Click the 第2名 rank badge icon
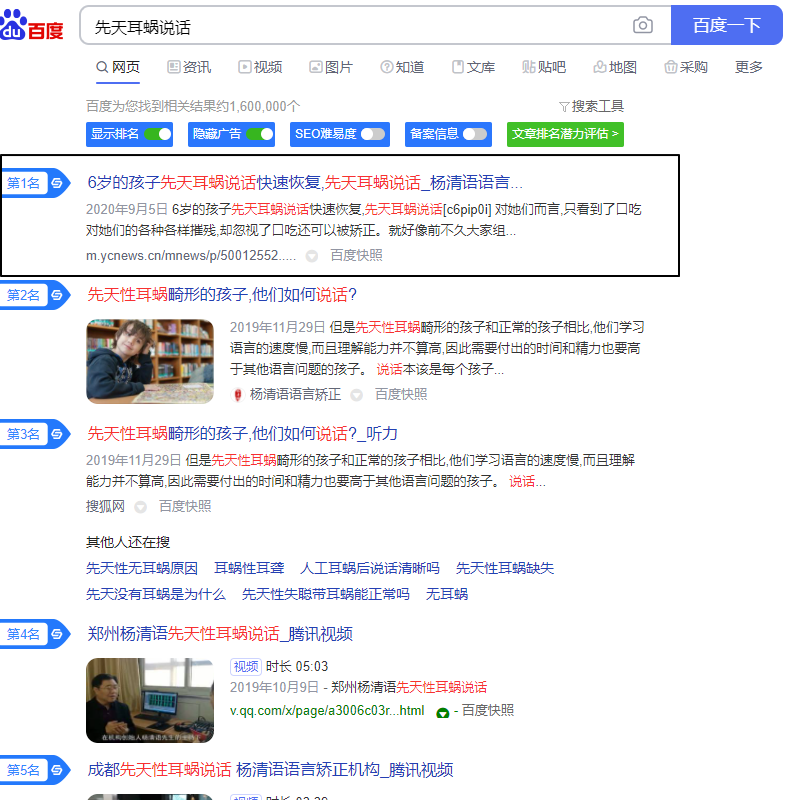800x800 pixels. point(57,295)
